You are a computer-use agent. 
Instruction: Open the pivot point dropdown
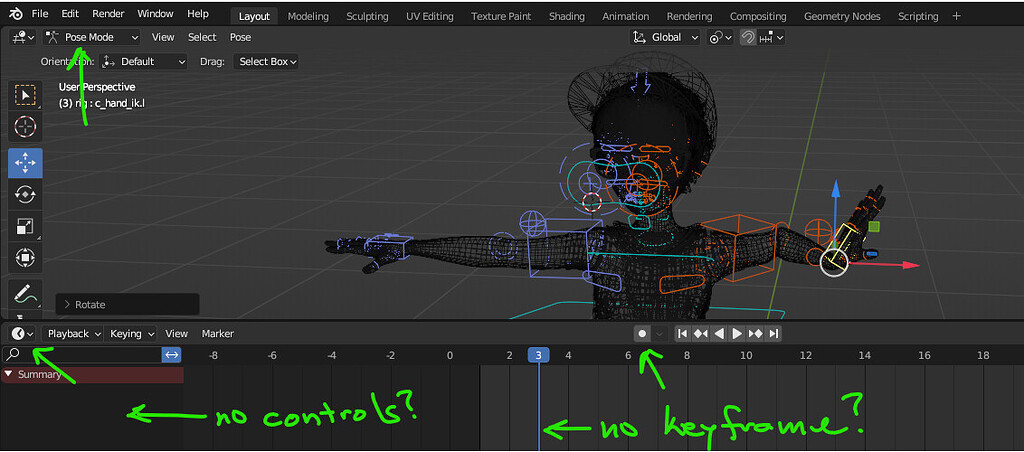click(720, 37)
